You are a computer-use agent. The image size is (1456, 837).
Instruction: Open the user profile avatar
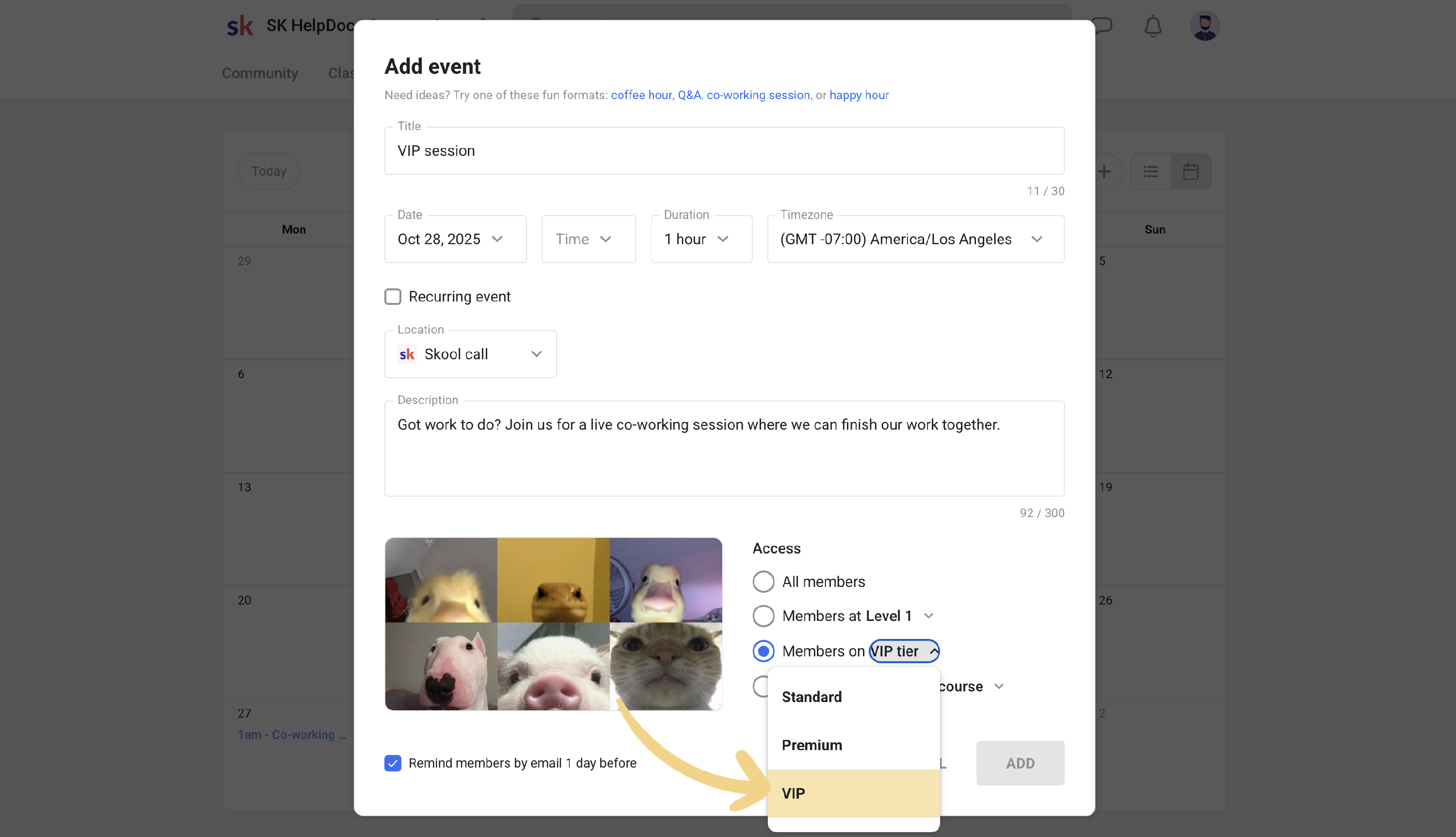pyautogui.click(x=1205, y=26)
